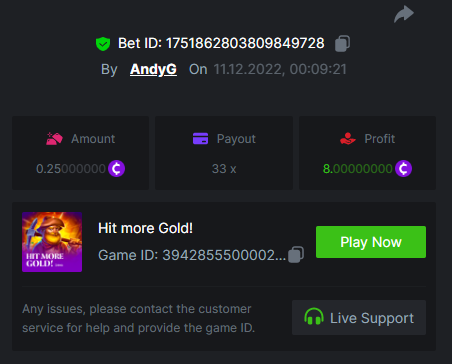This screenshot has height=364, width=452.
Task: Click the share arrow icon
Action: (404, 14)
